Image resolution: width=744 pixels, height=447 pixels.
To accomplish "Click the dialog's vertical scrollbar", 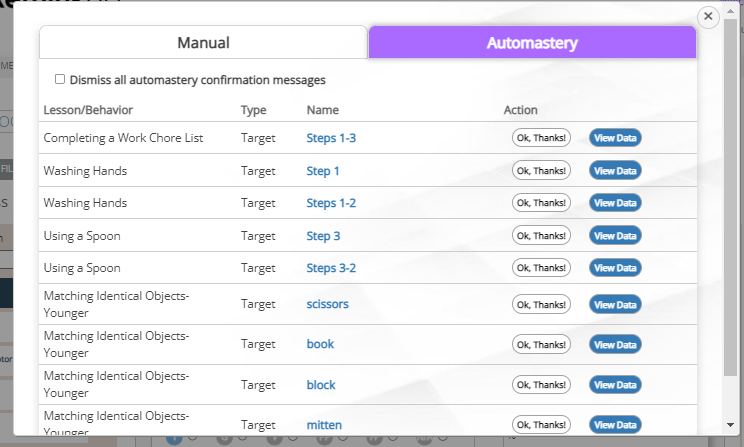I will 730,200.
